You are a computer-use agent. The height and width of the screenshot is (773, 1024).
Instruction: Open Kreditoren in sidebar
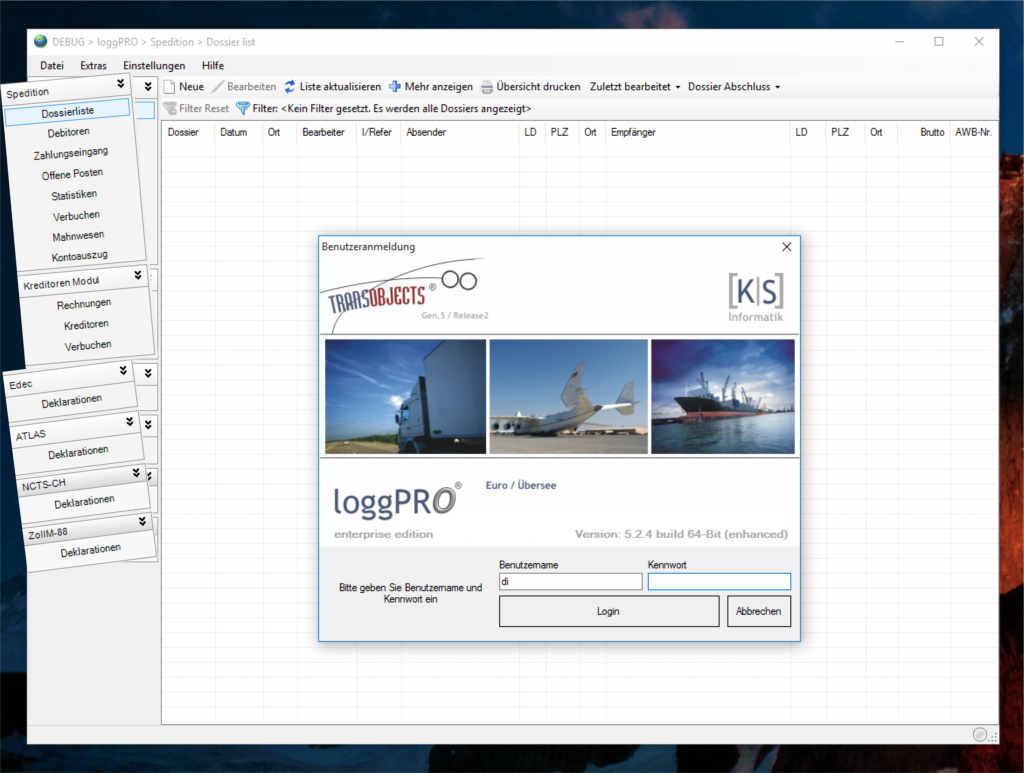coord(86,324)
